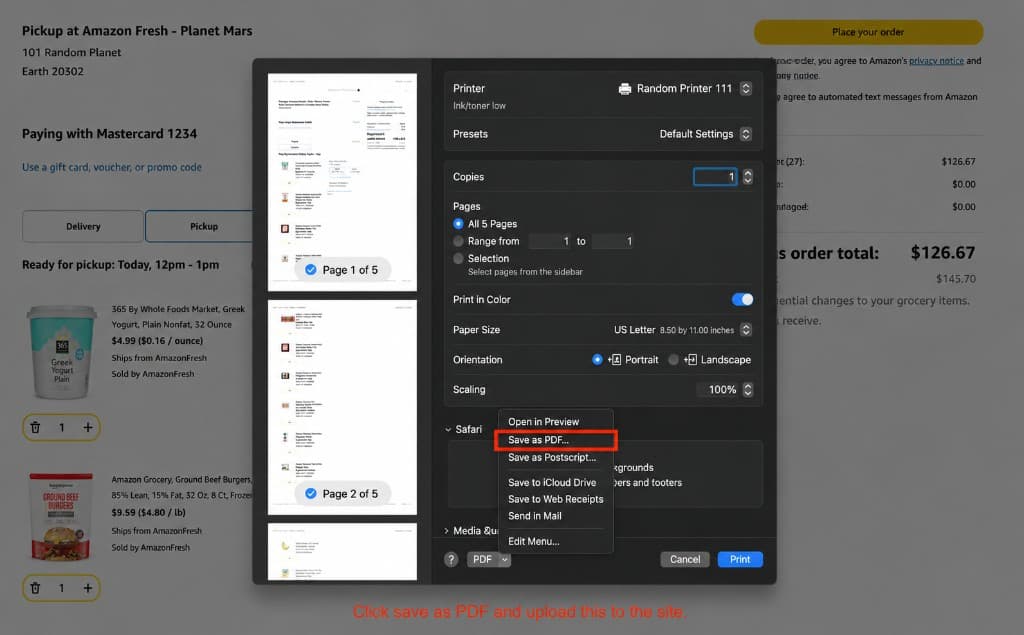Click the Portrait page orientation icon
The width and height of the screenshot is (1024, 635).
click(615, 360)
